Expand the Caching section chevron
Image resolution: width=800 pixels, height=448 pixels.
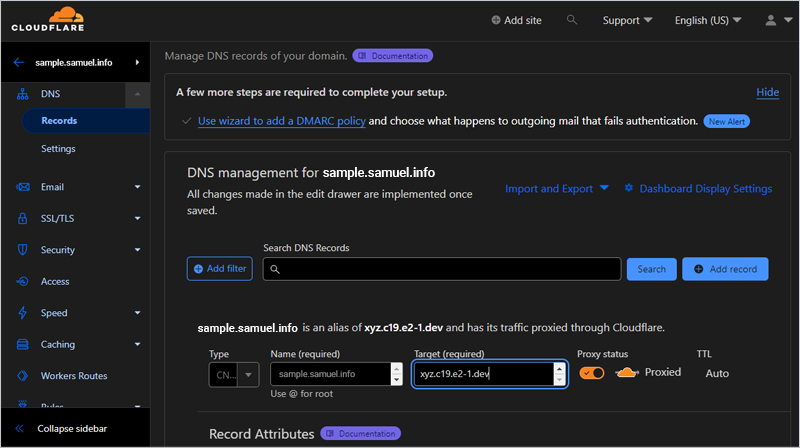(137, 344)
